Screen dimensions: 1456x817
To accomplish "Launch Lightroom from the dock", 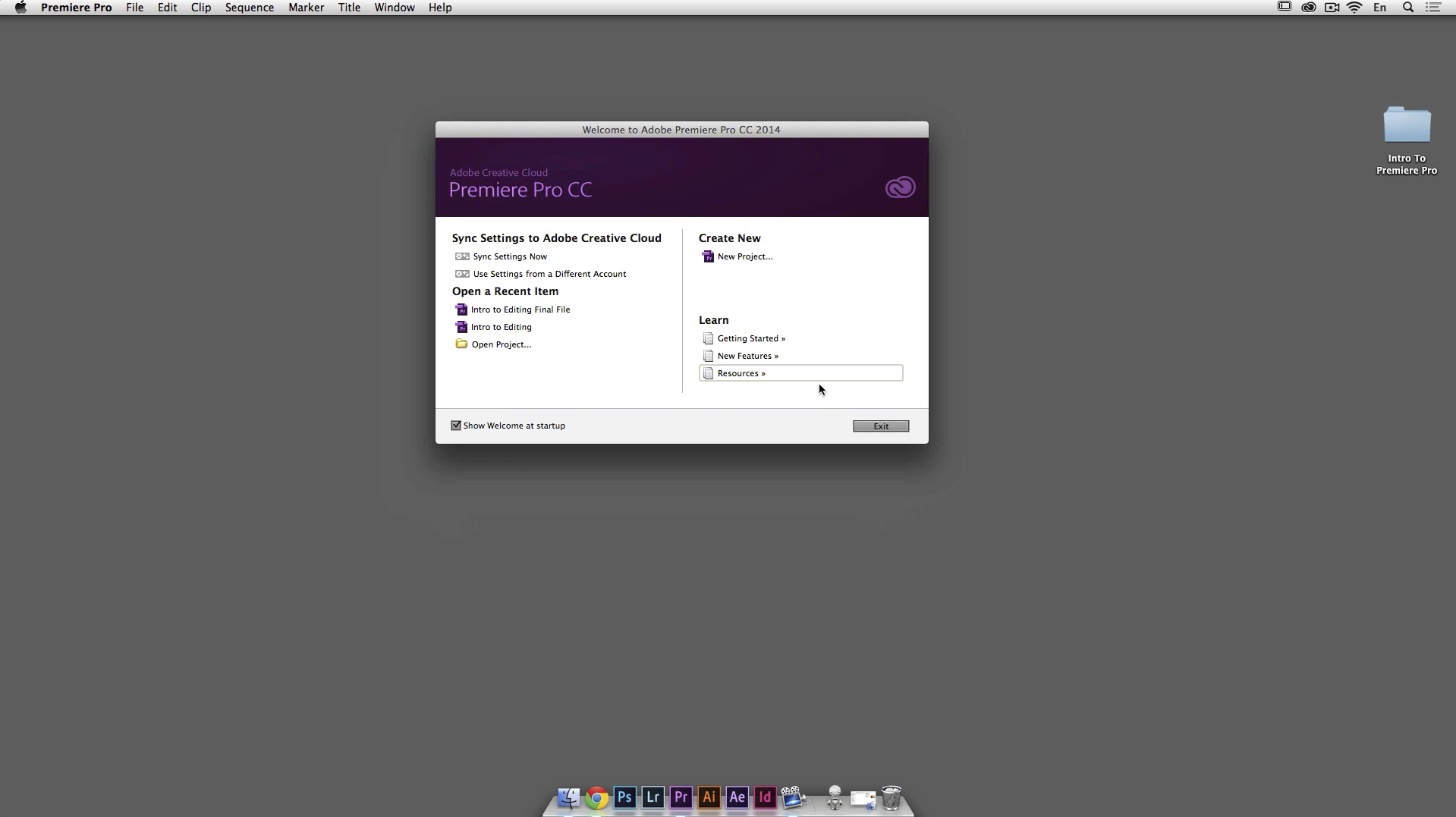I will (x=653, y=797).
